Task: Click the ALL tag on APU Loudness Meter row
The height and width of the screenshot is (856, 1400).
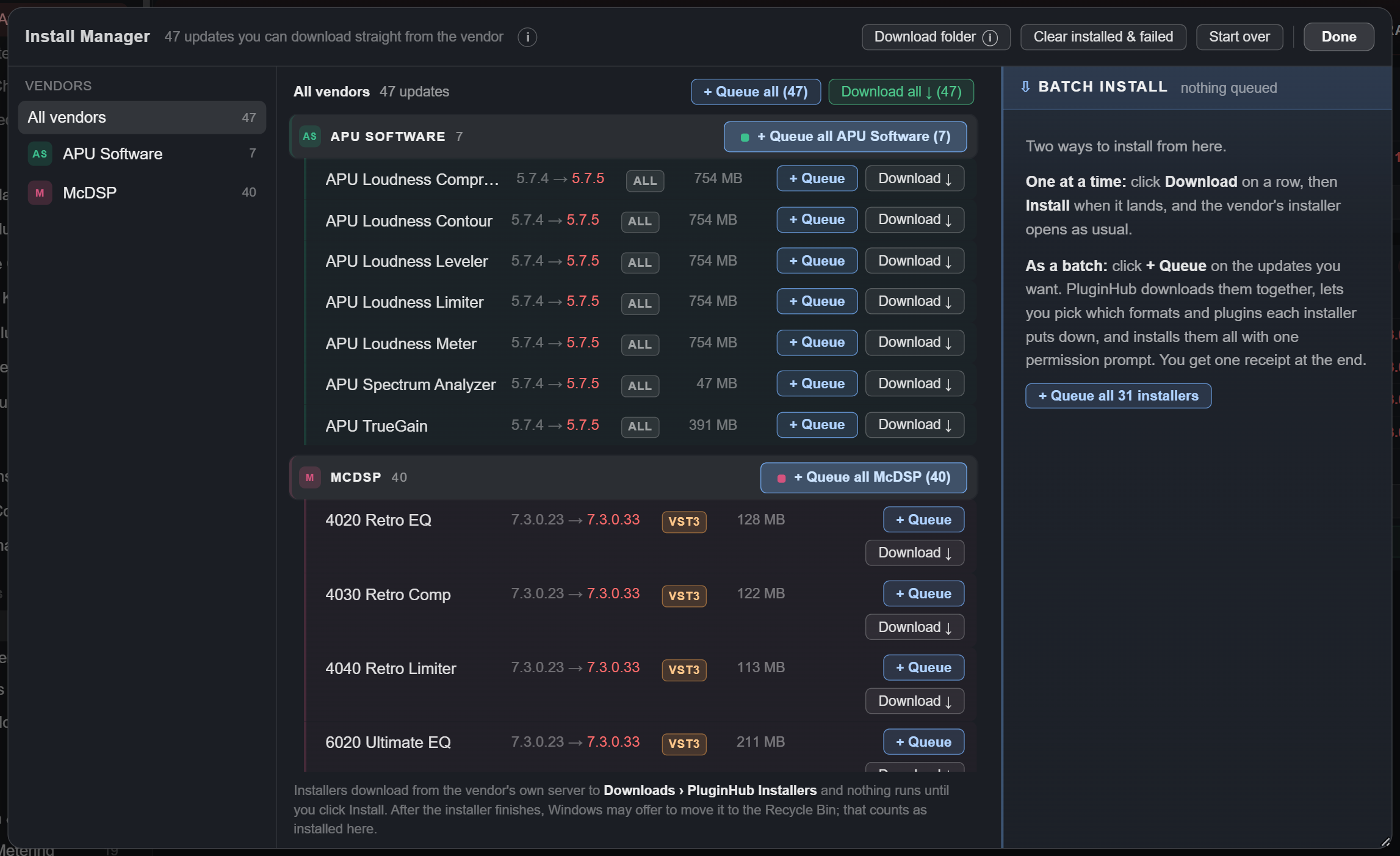Action: click(640, 344)
